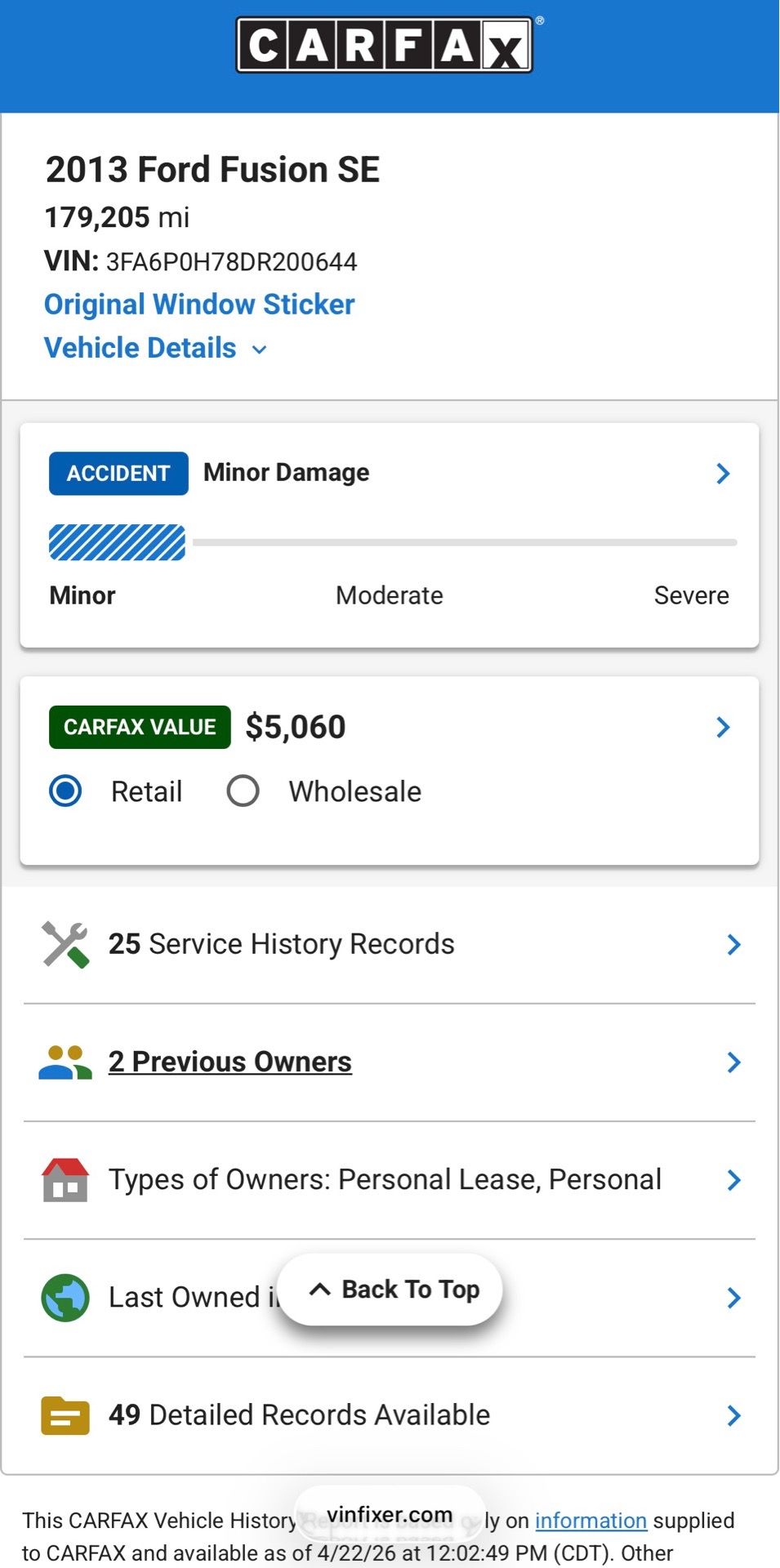
Task: Click the Previous Owners people icon
Action: click(x=65, y=1062)
